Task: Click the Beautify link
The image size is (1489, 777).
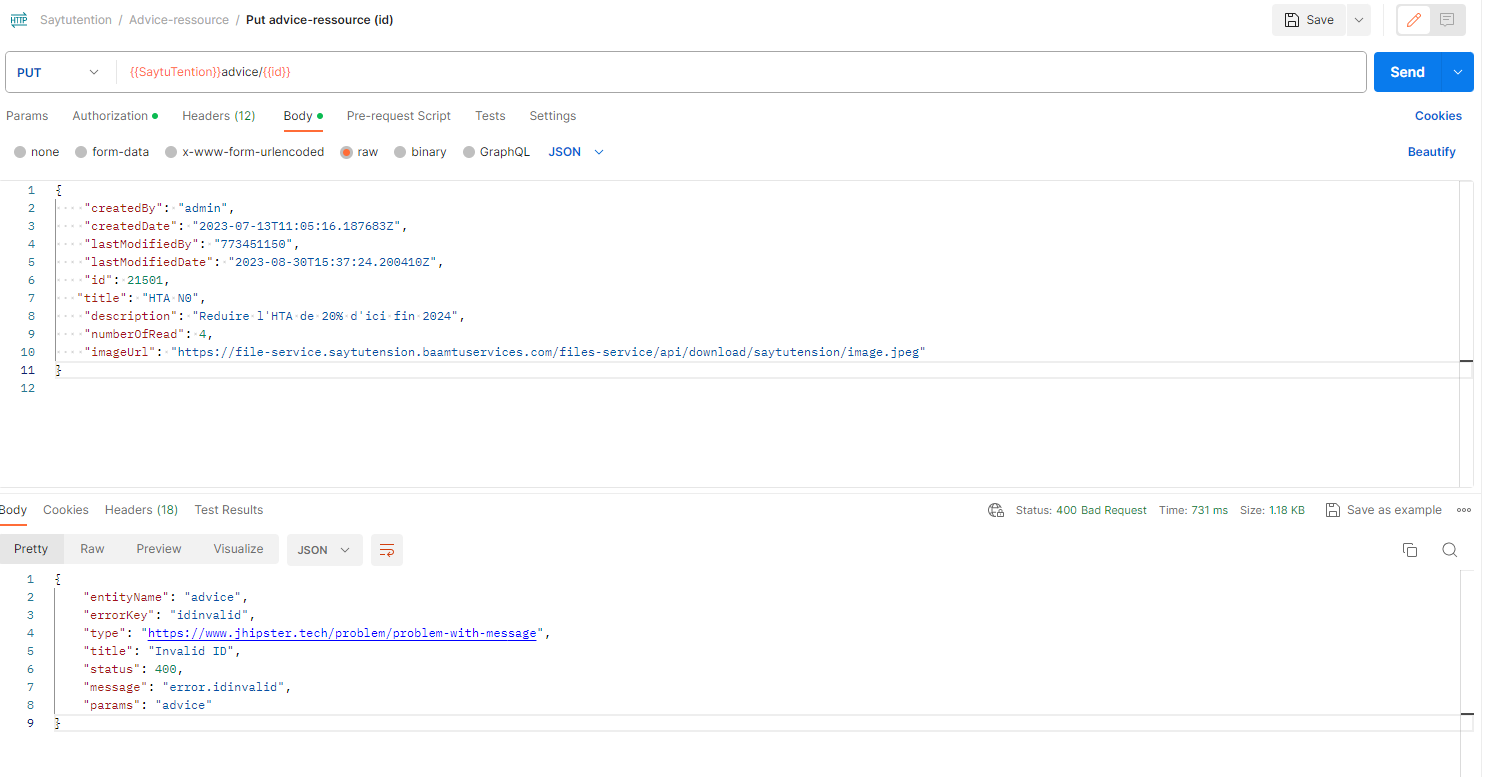Action: point(1431,152)
